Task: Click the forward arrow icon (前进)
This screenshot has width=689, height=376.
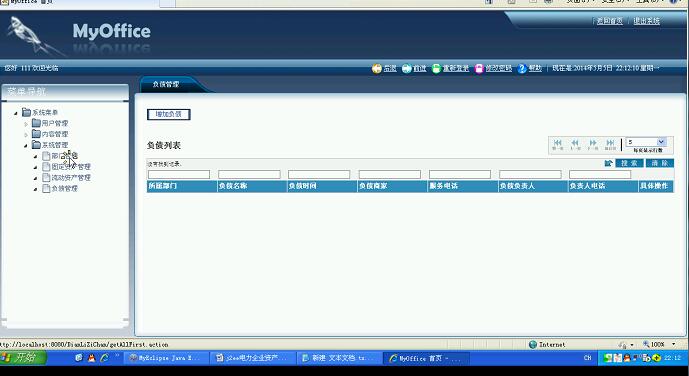Action: 406,68
